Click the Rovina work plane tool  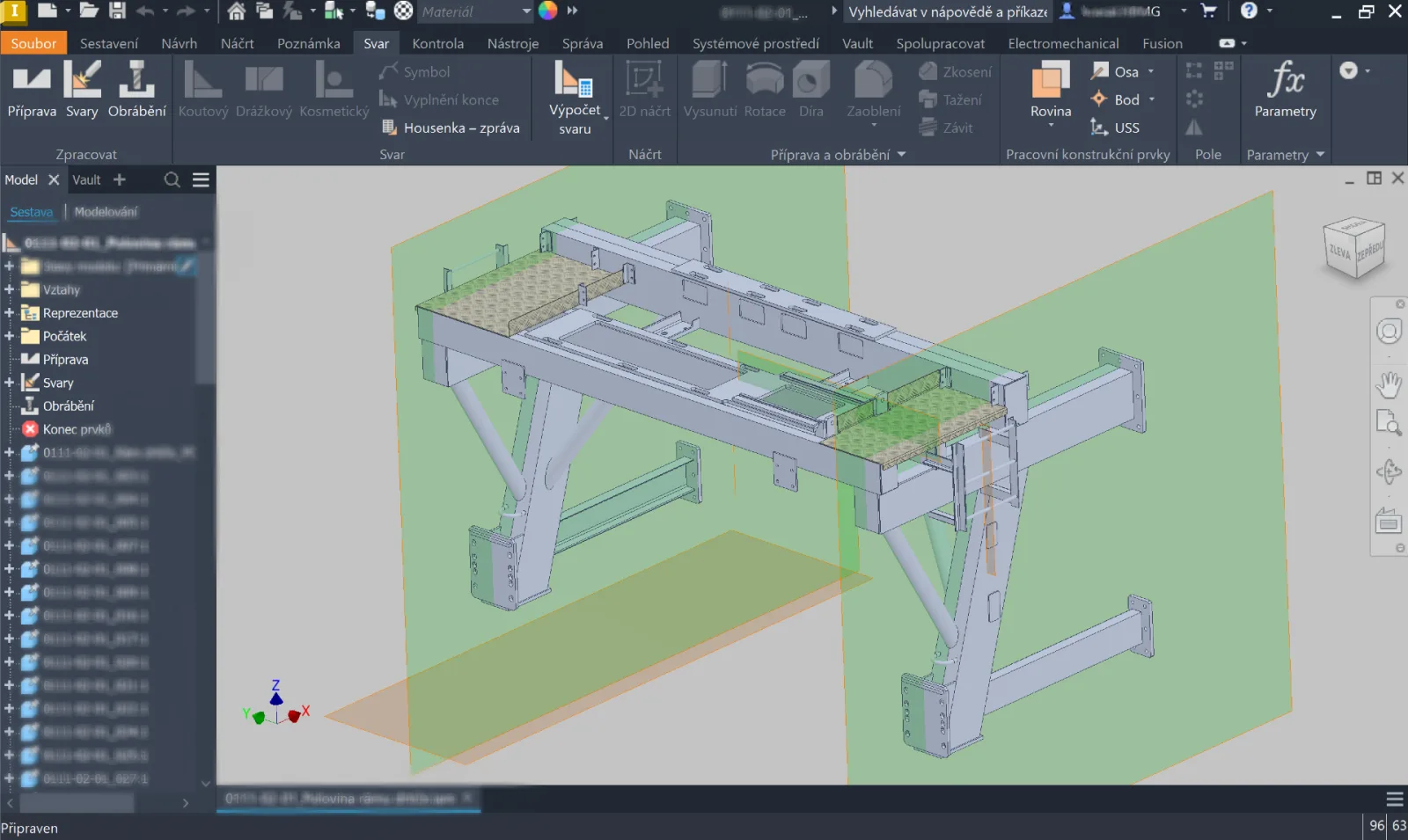1051,94
